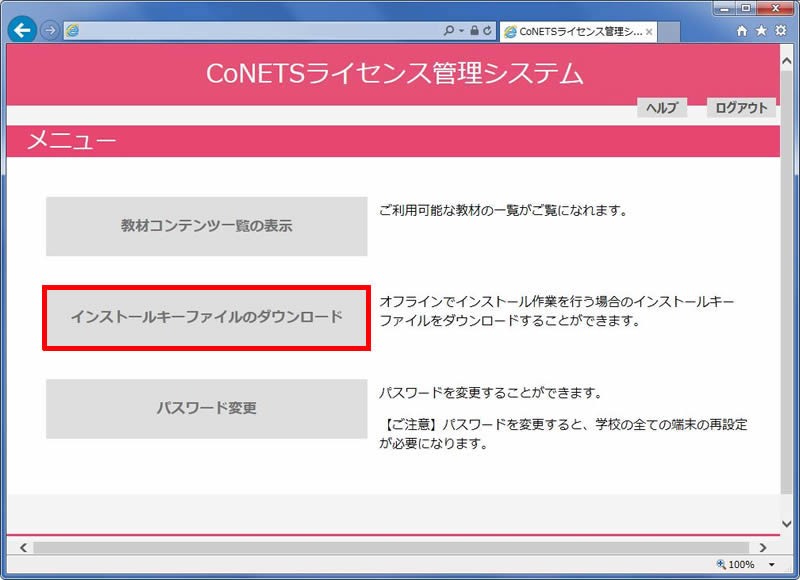Image resolution: width=800 pixels, height=580 pixels.
Task: Click the horizontal scrollbar left arrow
Action: [23, 547]
